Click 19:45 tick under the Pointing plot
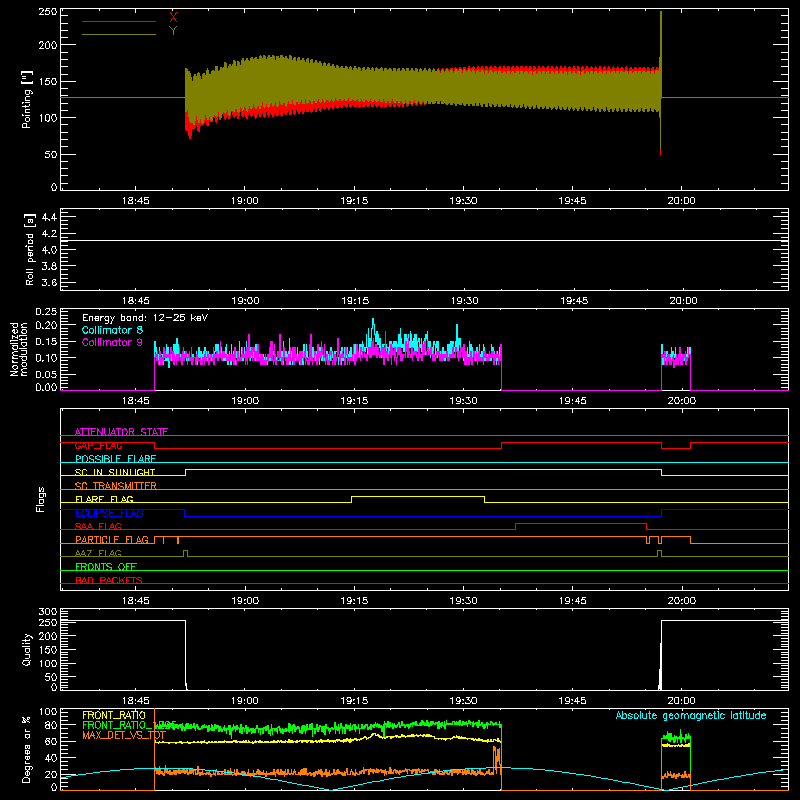800x800 pixels. click(x=572, y=201)
